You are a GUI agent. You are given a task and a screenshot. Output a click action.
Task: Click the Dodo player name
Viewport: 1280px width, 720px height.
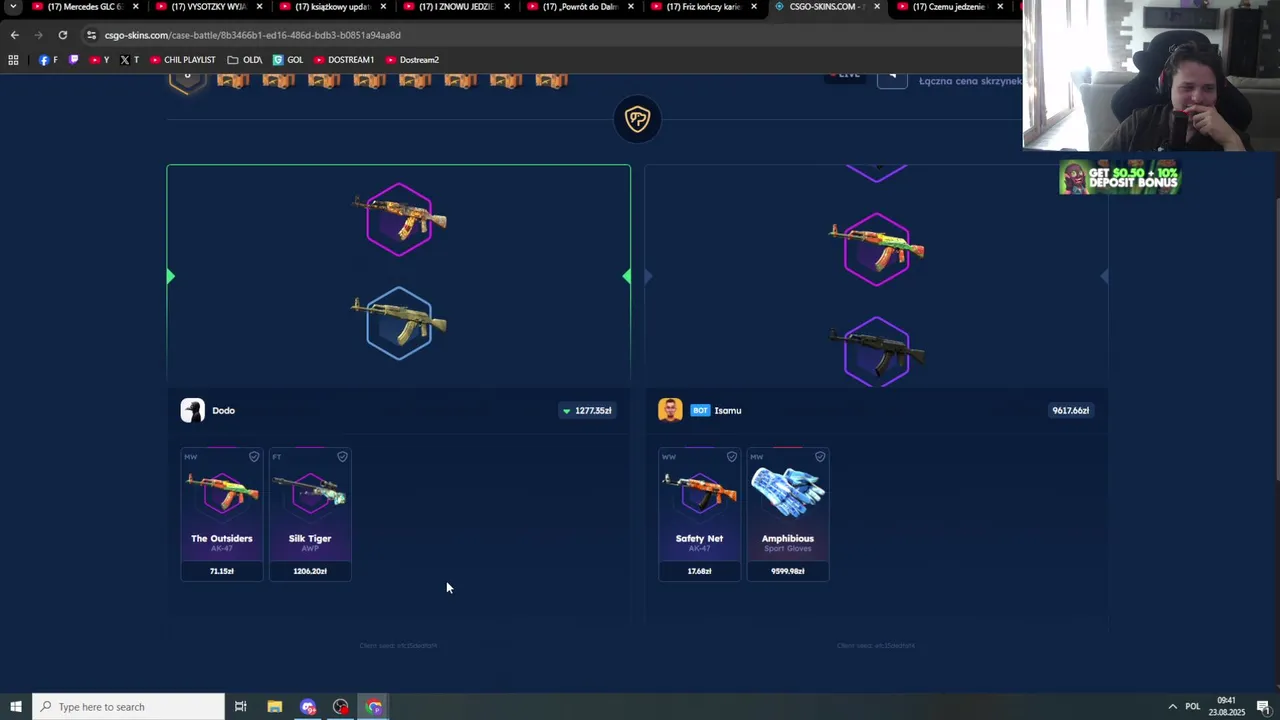click(x=223, y=410)
